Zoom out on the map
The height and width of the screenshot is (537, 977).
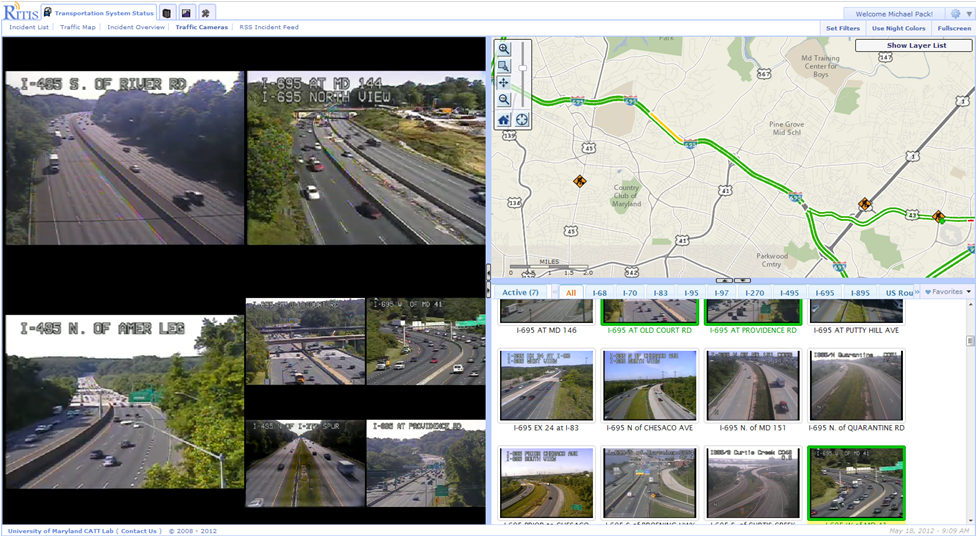coord(504,100)
